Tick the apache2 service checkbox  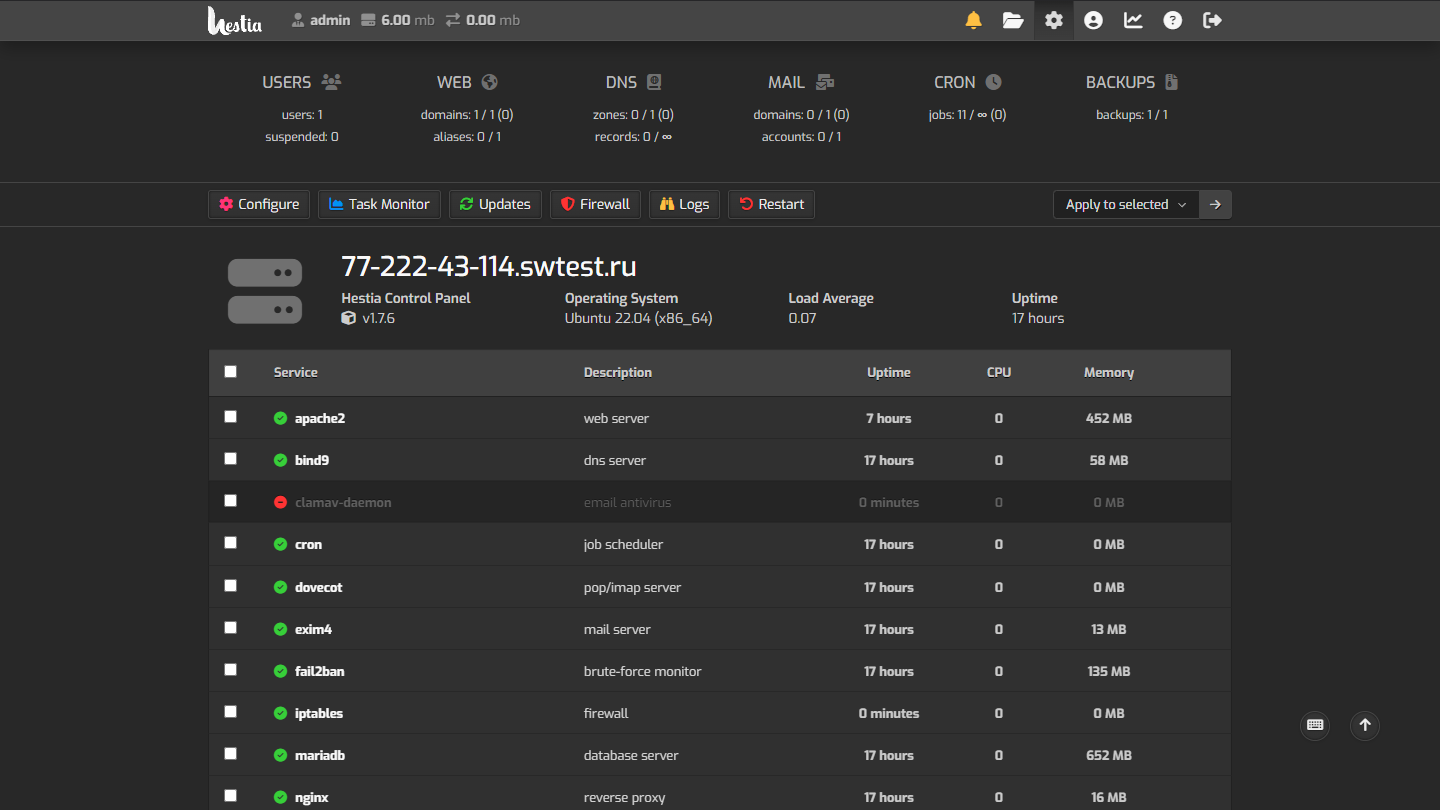click(x=231, y=416)
